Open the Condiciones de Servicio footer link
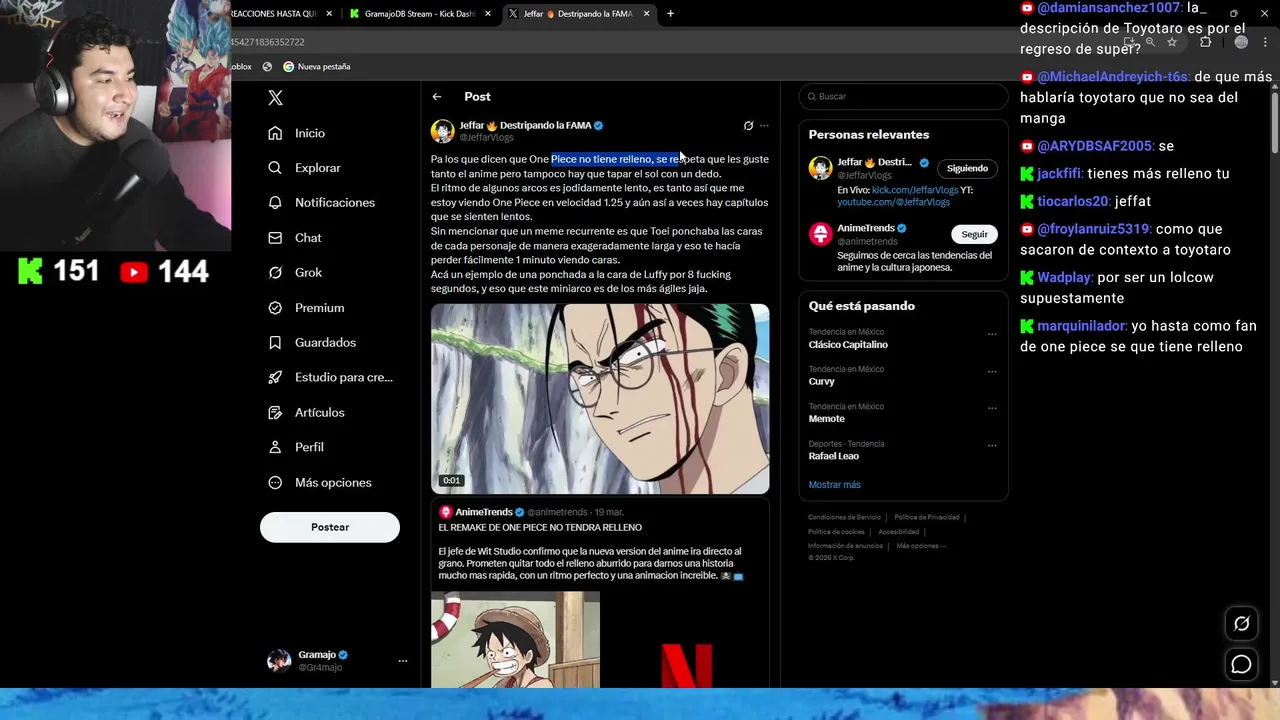The height and width of the screenshot is (720, 1280). (x=845, y=517)
